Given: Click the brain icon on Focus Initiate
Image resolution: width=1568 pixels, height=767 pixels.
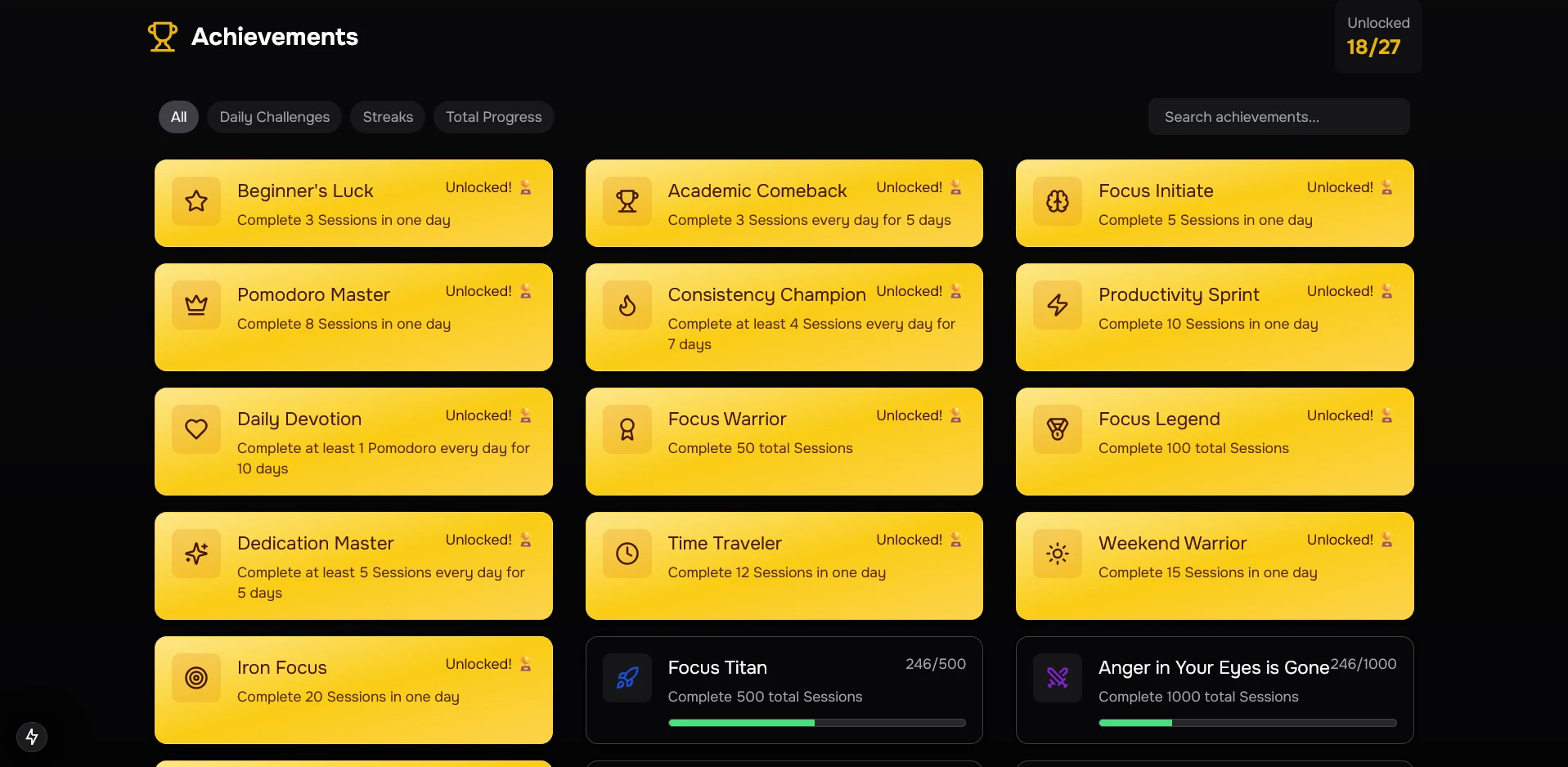Looking at the screenshot, I should click(1056, 202).
